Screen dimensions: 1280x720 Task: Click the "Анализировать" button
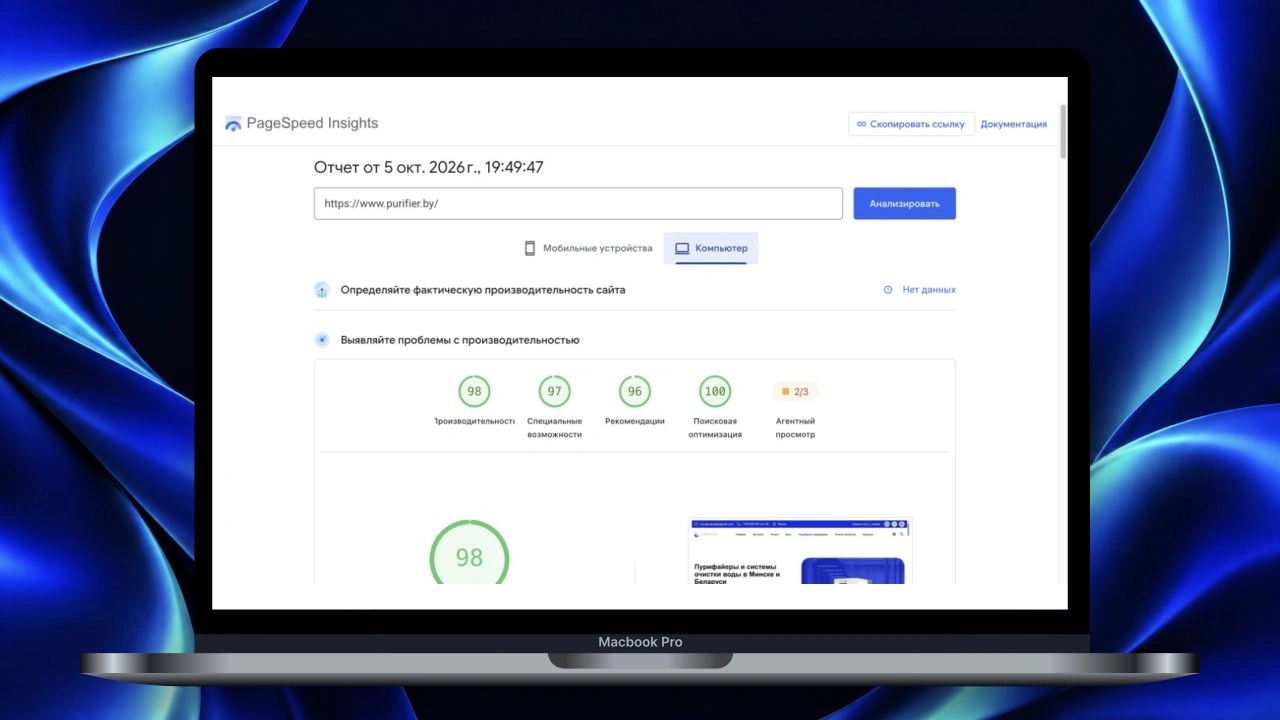tap(904, 203)
